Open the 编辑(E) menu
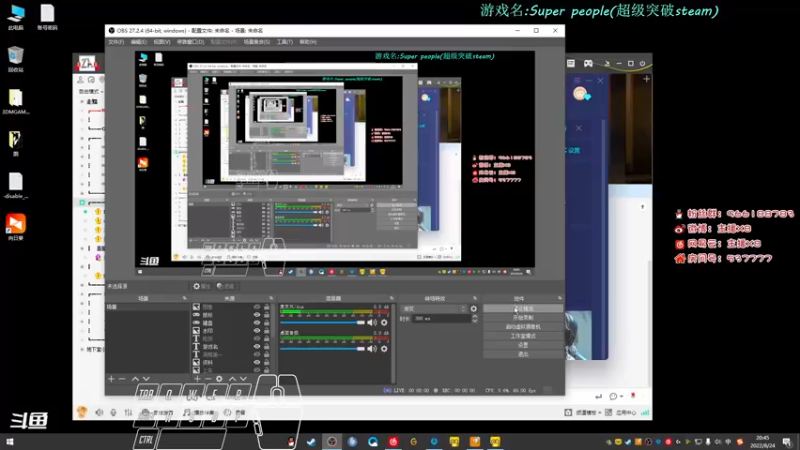800x450 pixels. [x=138, y=42]
